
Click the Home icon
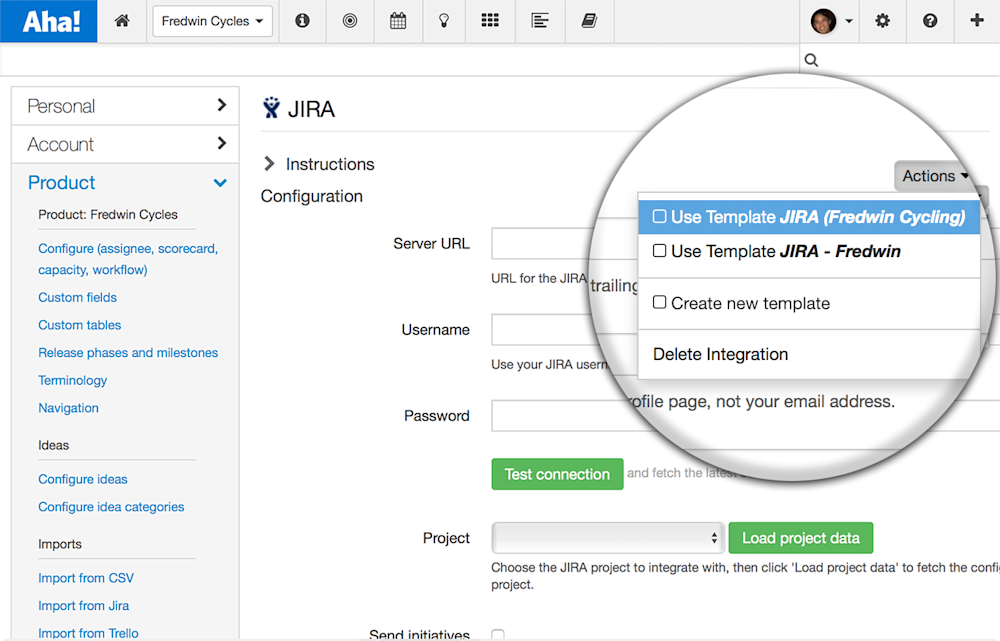pyautogui.click(x=122, y=20)
